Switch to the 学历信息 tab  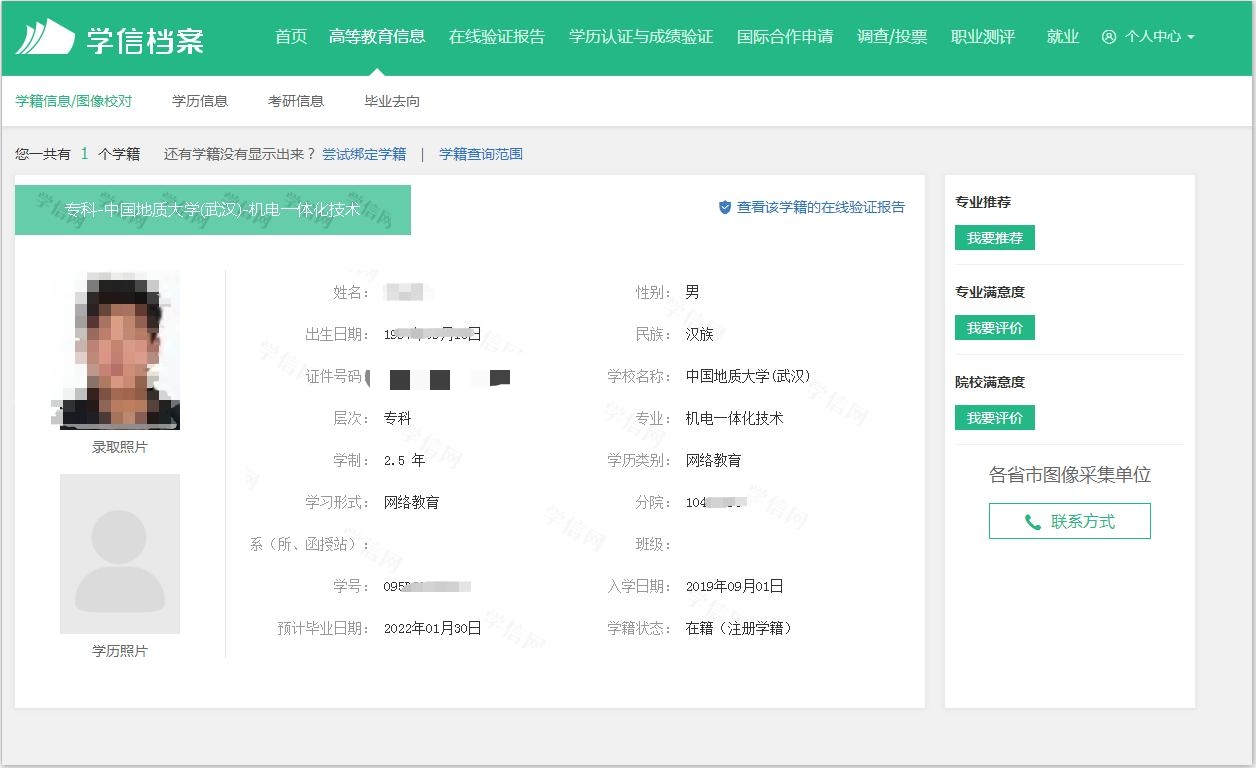coord(200,101)
